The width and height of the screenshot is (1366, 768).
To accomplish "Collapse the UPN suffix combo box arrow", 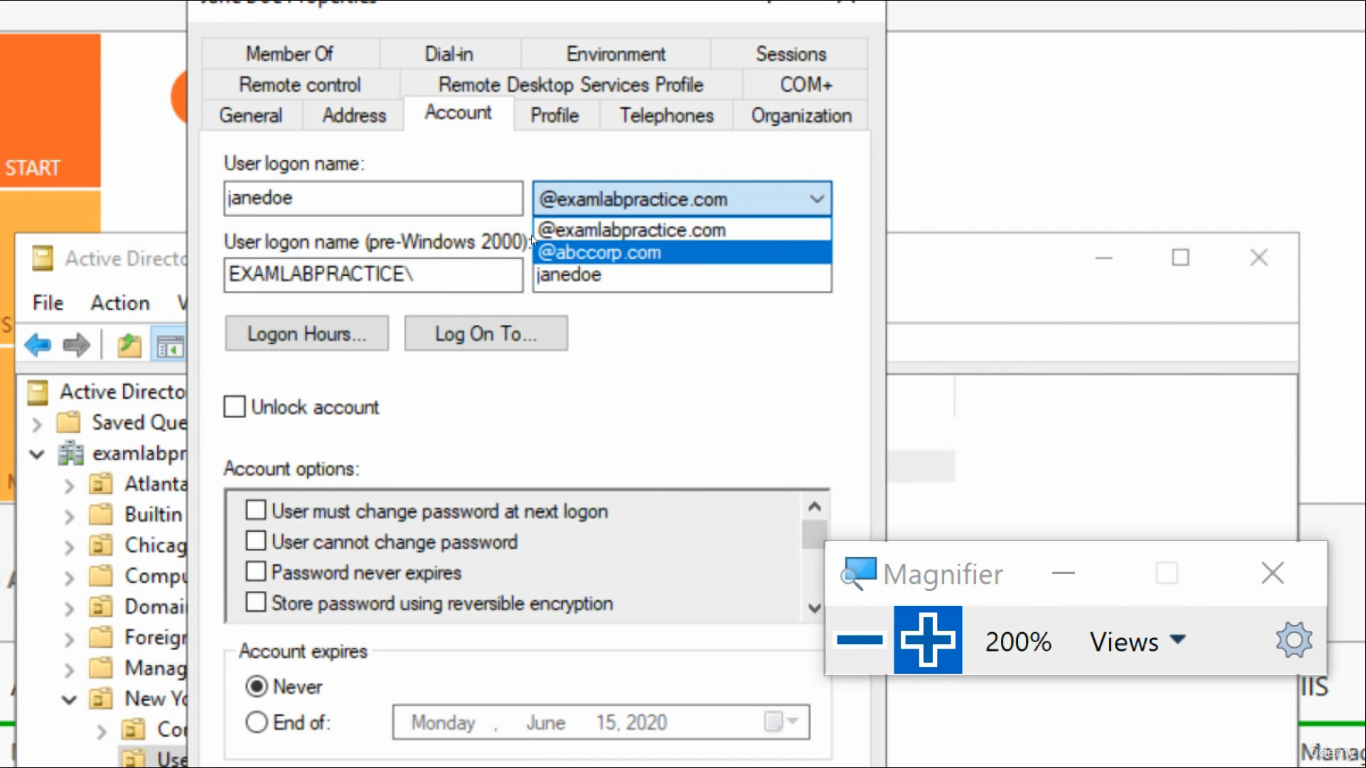I will coord(817,199).
